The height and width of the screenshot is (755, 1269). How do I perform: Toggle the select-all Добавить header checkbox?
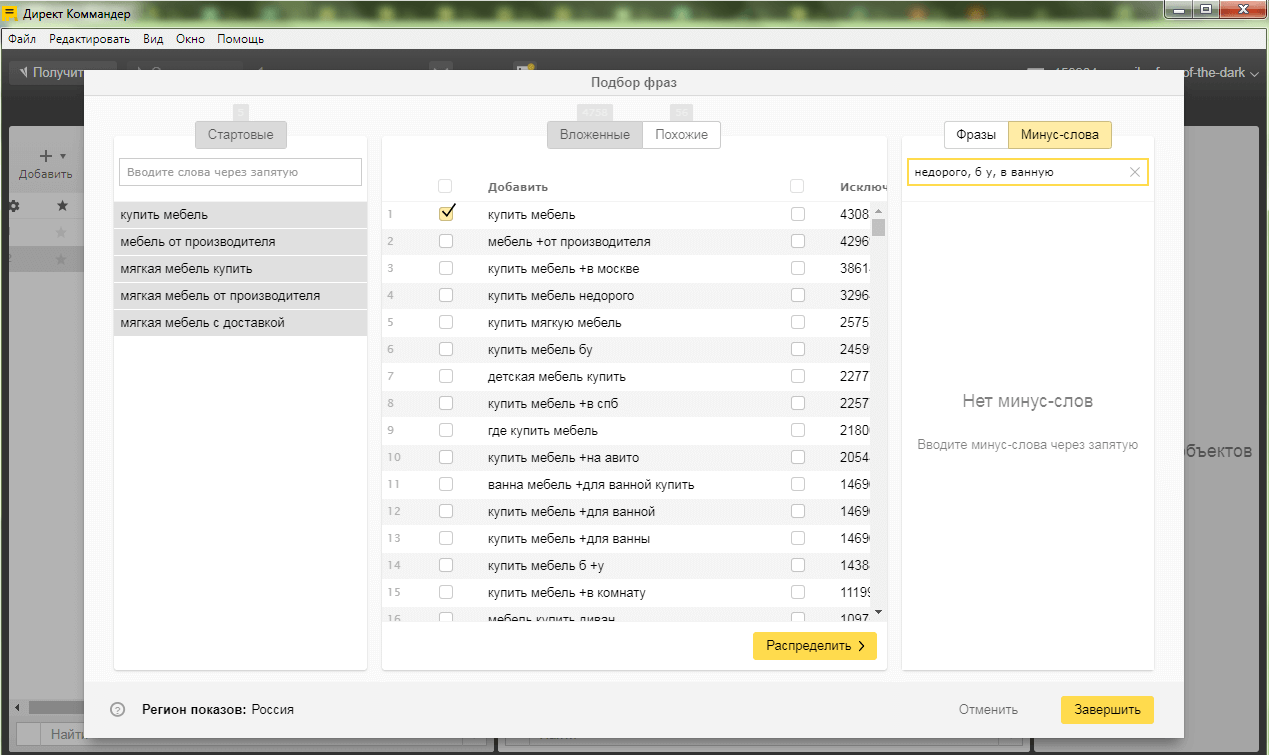point(446,186)
